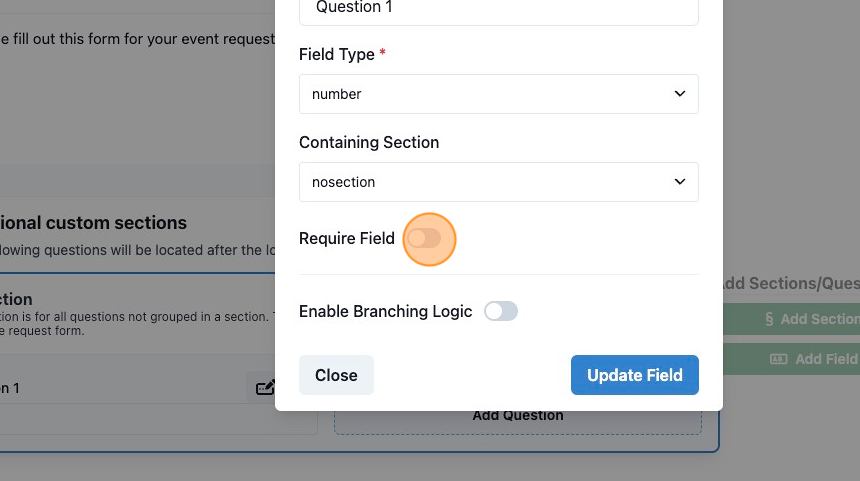Viewport: 860px width, 481px height.
Task: Open the Containing Section nosection dropdown
Action: coord(499,182)
